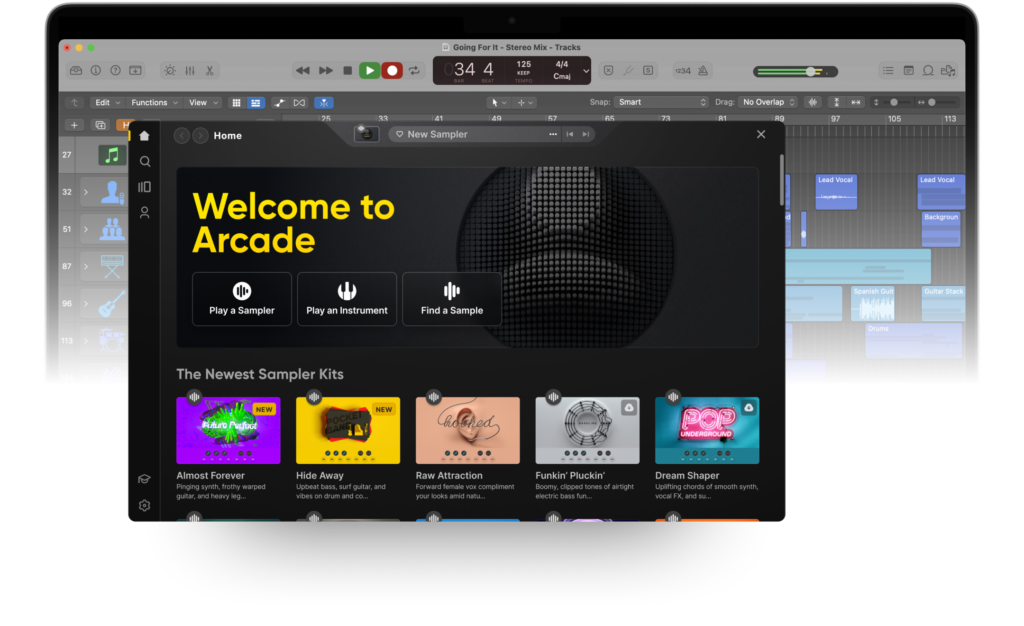Open the Search icon in Arcade sidebar

[145, 161]
